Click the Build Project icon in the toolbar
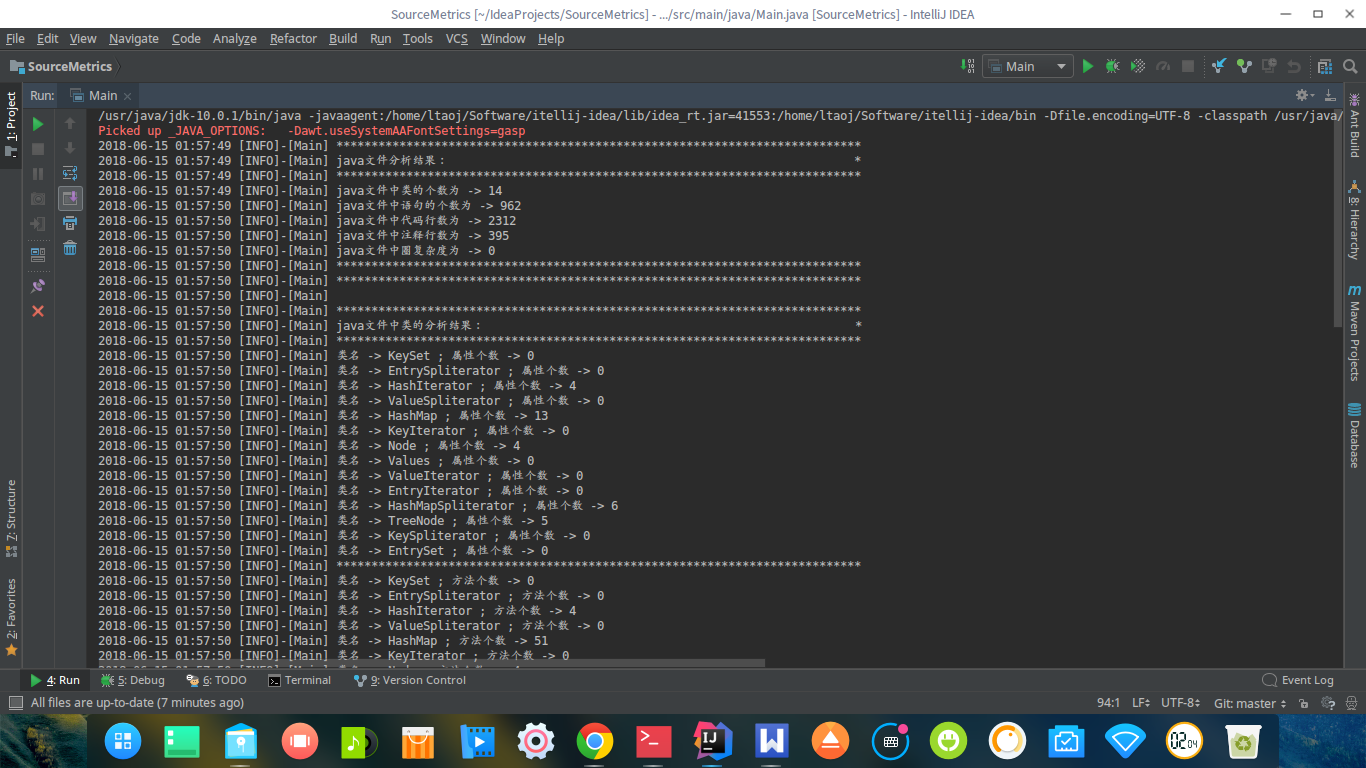 [x=968, y=66]
